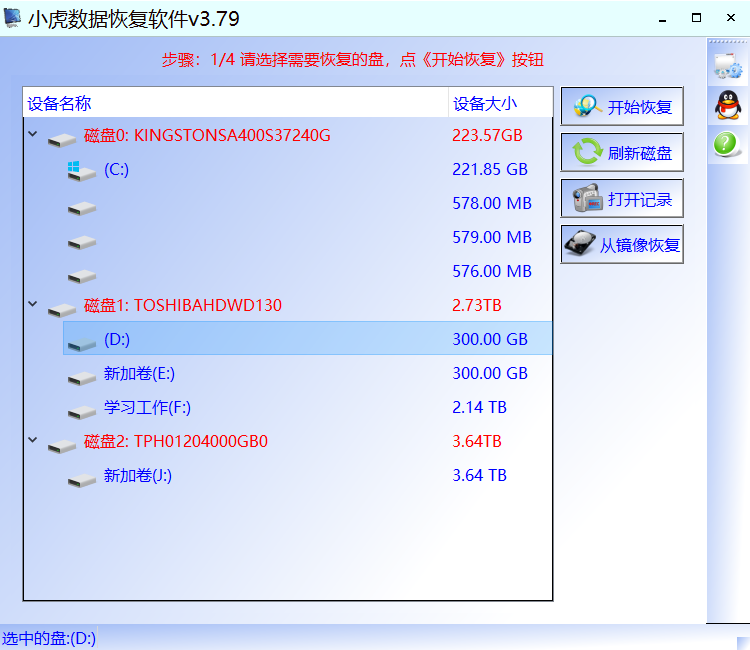Click the 221.85 GB size value
Image resolution: width=750 pixels, height=650 pixels.
(490, 169)
